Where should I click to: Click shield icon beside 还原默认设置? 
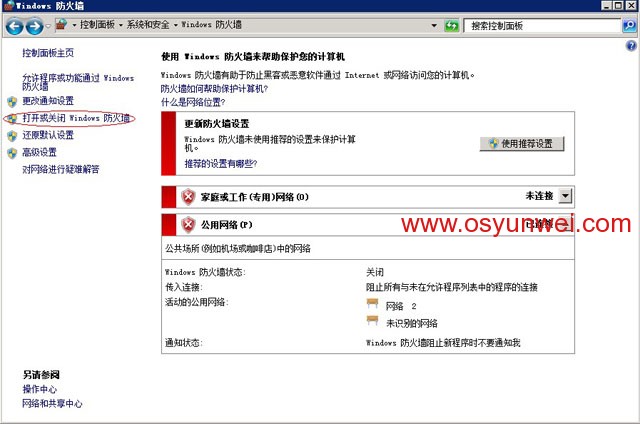click(x=12, y=136)
